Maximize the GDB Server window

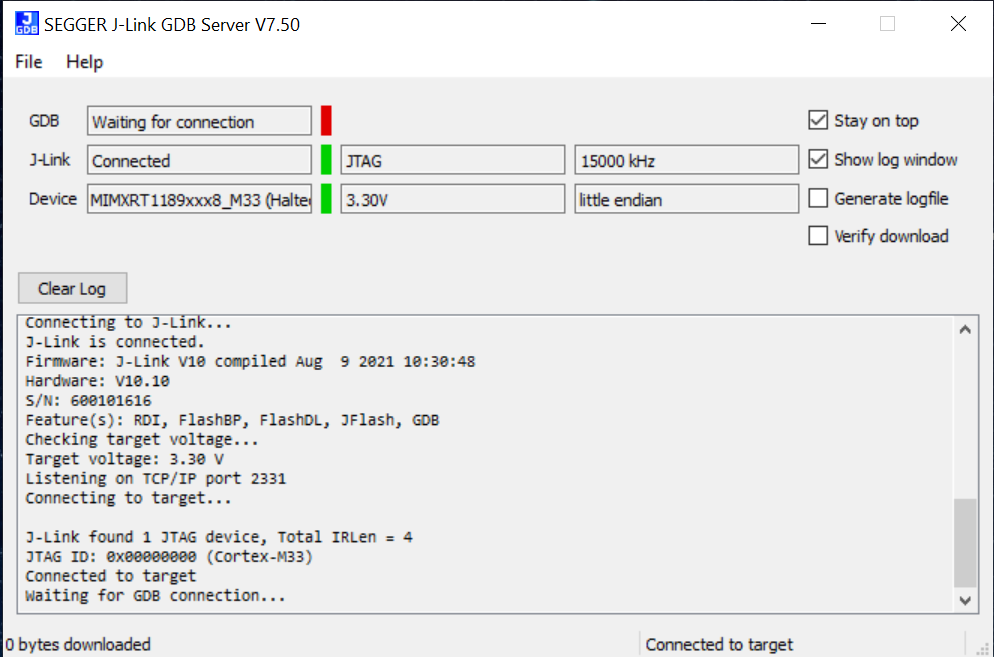[887, 24]
